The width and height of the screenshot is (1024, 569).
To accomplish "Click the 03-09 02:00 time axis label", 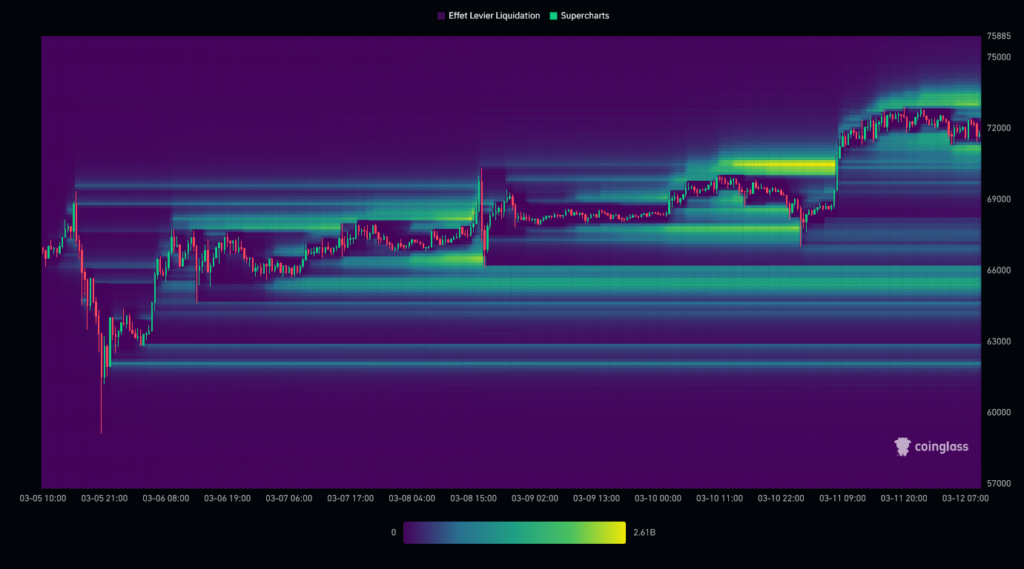I will tap(535, 498).
